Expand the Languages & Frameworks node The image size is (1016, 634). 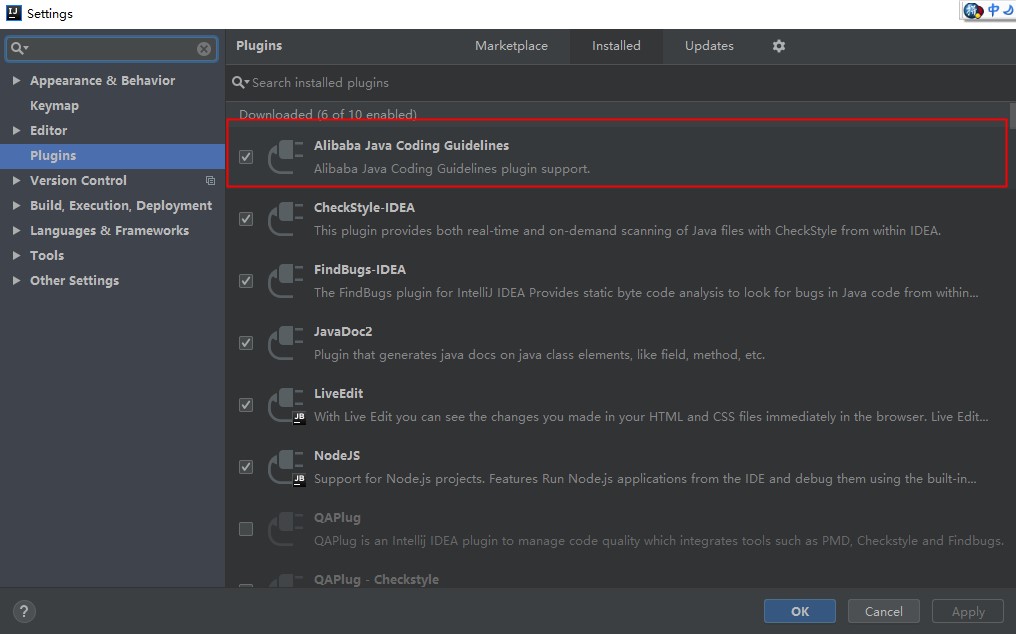point(16,231)
